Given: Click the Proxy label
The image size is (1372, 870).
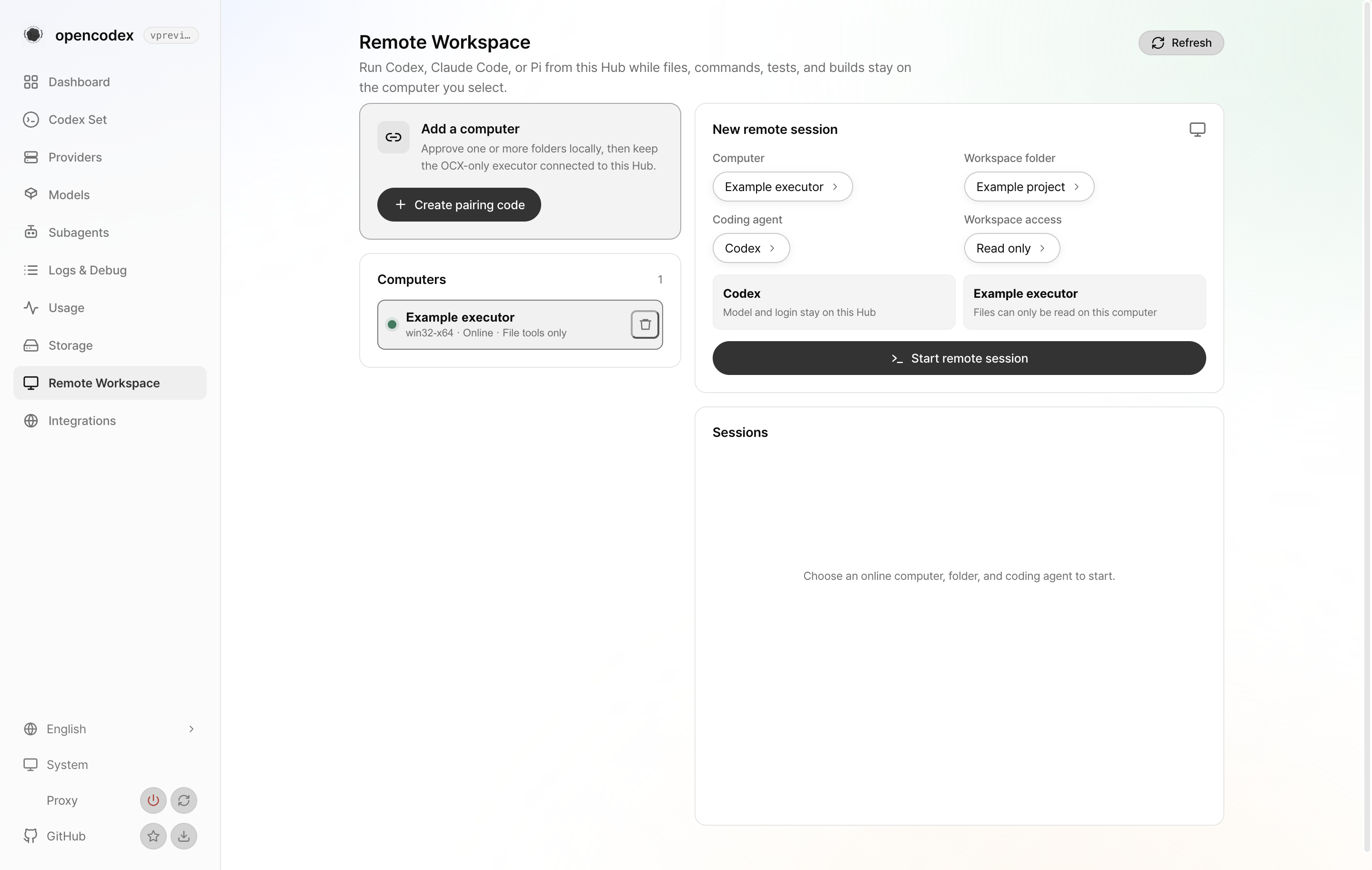Looking at the screenshot, I should coord(62,800).
